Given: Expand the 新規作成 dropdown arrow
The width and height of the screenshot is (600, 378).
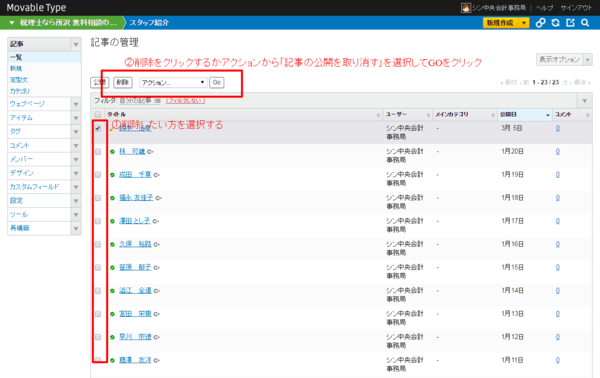Looking at the screenshot, I should (x=524, y=23).
